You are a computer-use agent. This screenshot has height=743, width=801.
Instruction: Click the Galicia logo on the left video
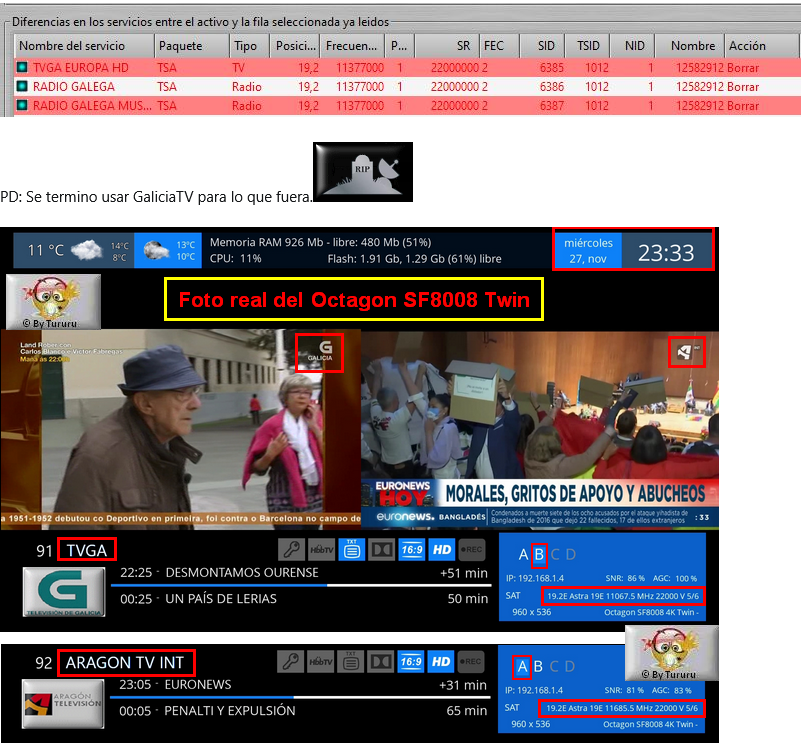click(x=320, y=352)
